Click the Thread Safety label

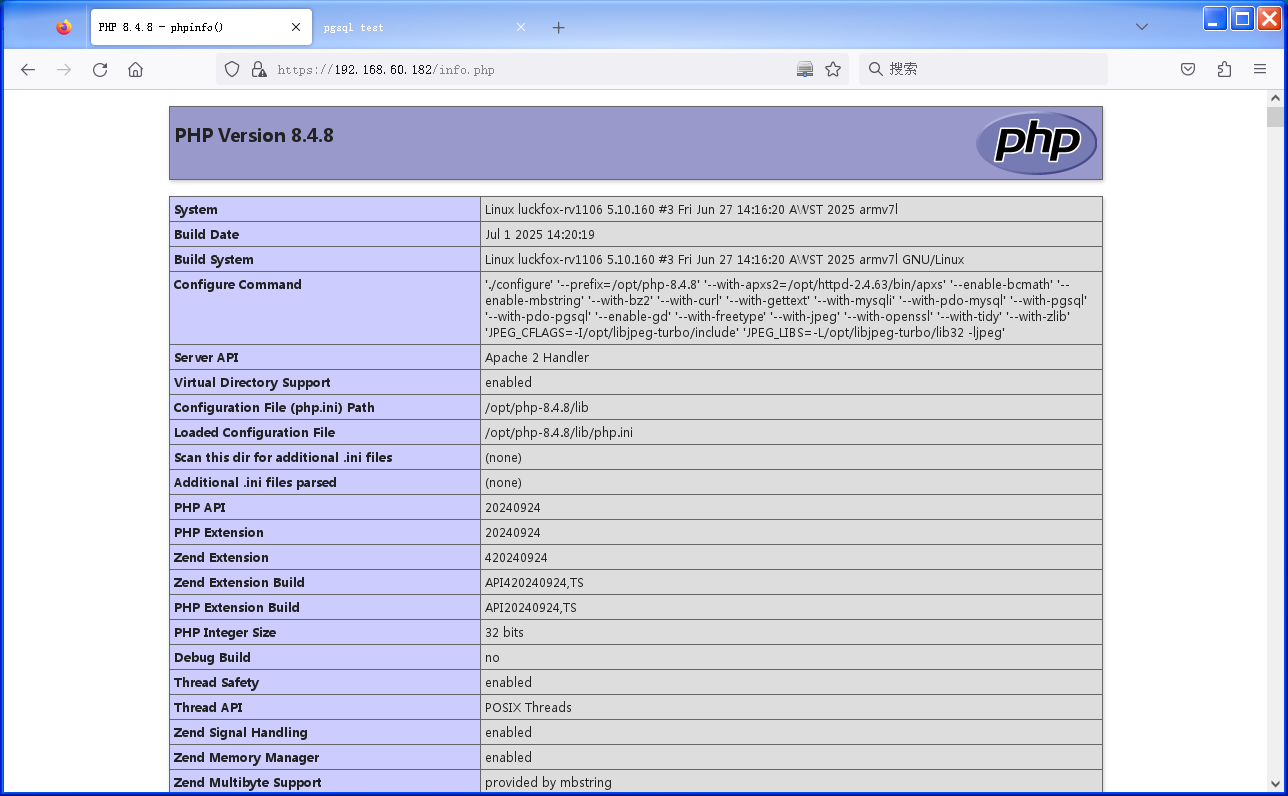click(x=216, y=682)
